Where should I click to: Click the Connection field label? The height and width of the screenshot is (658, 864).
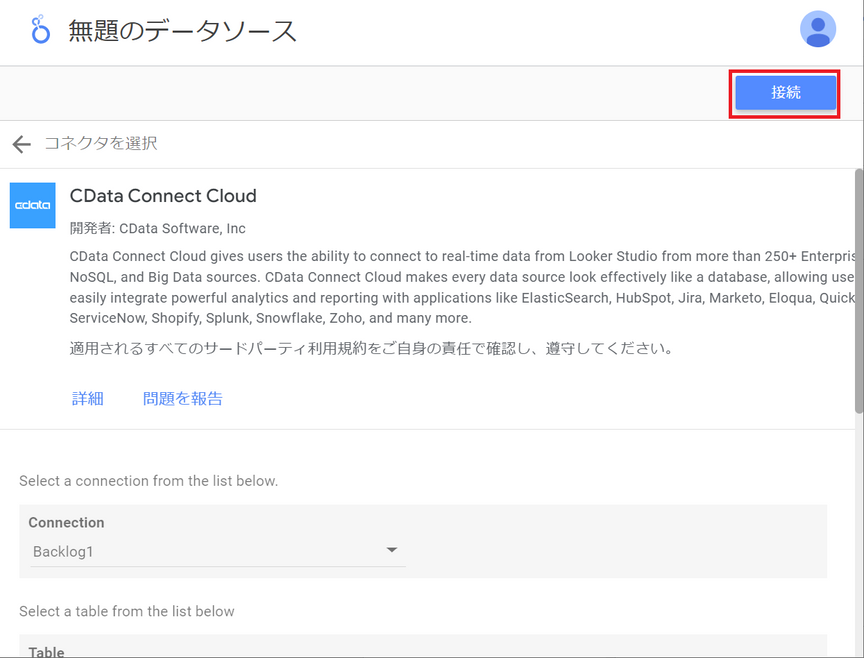coord(66,522)
